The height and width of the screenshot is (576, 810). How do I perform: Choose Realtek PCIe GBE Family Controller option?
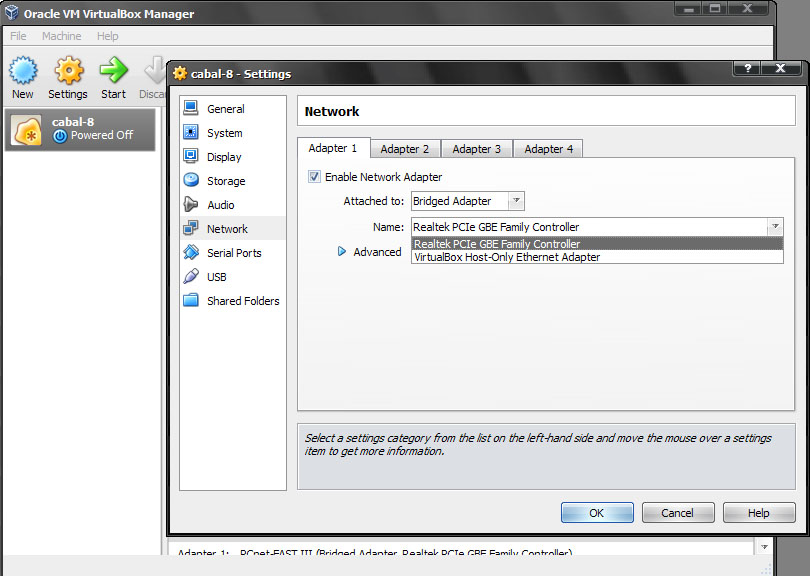pos(597,244)
